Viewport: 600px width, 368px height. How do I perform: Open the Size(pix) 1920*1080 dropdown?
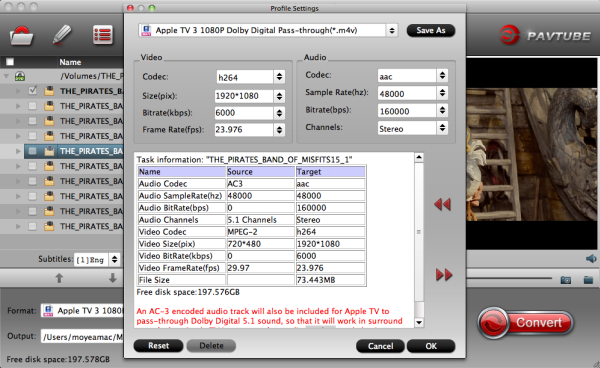point(279,96)
